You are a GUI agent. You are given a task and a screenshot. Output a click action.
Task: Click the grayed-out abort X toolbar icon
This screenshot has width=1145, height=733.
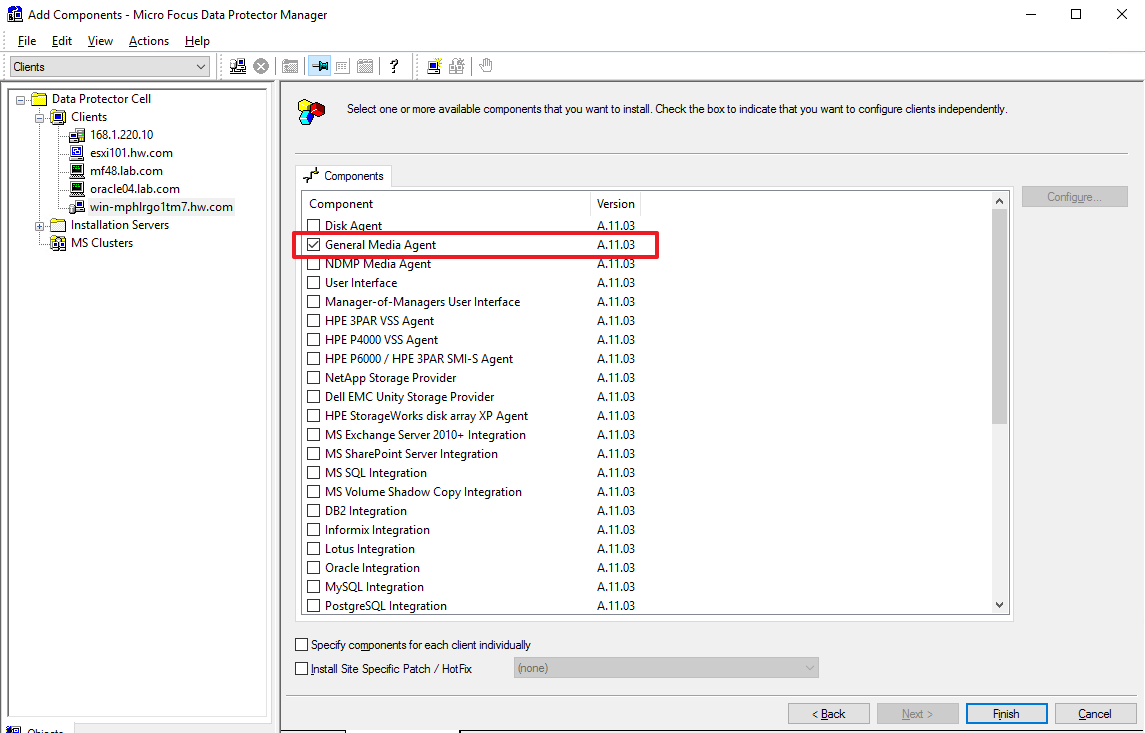(x=261, y=66)
